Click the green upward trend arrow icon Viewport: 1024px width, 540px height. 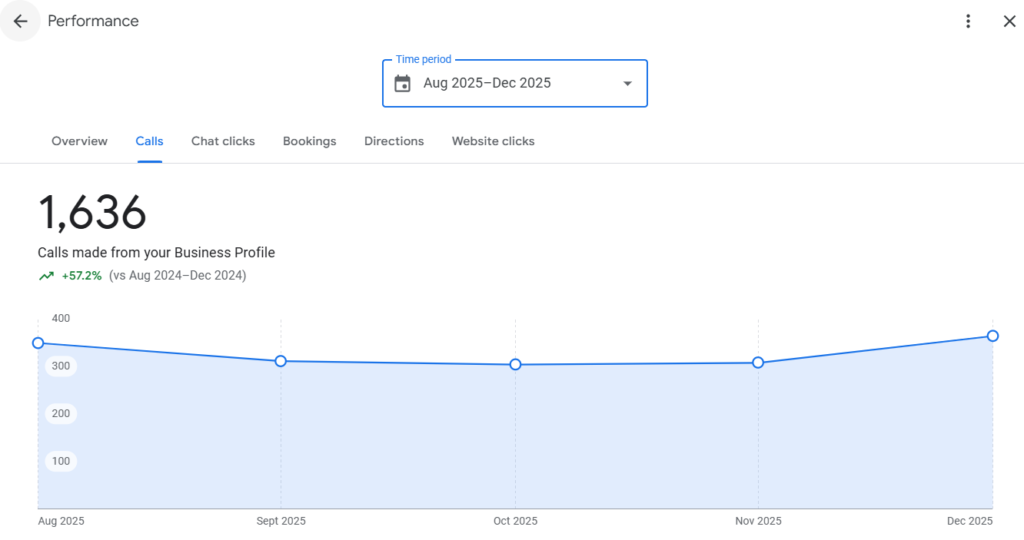tap(46, 276)
